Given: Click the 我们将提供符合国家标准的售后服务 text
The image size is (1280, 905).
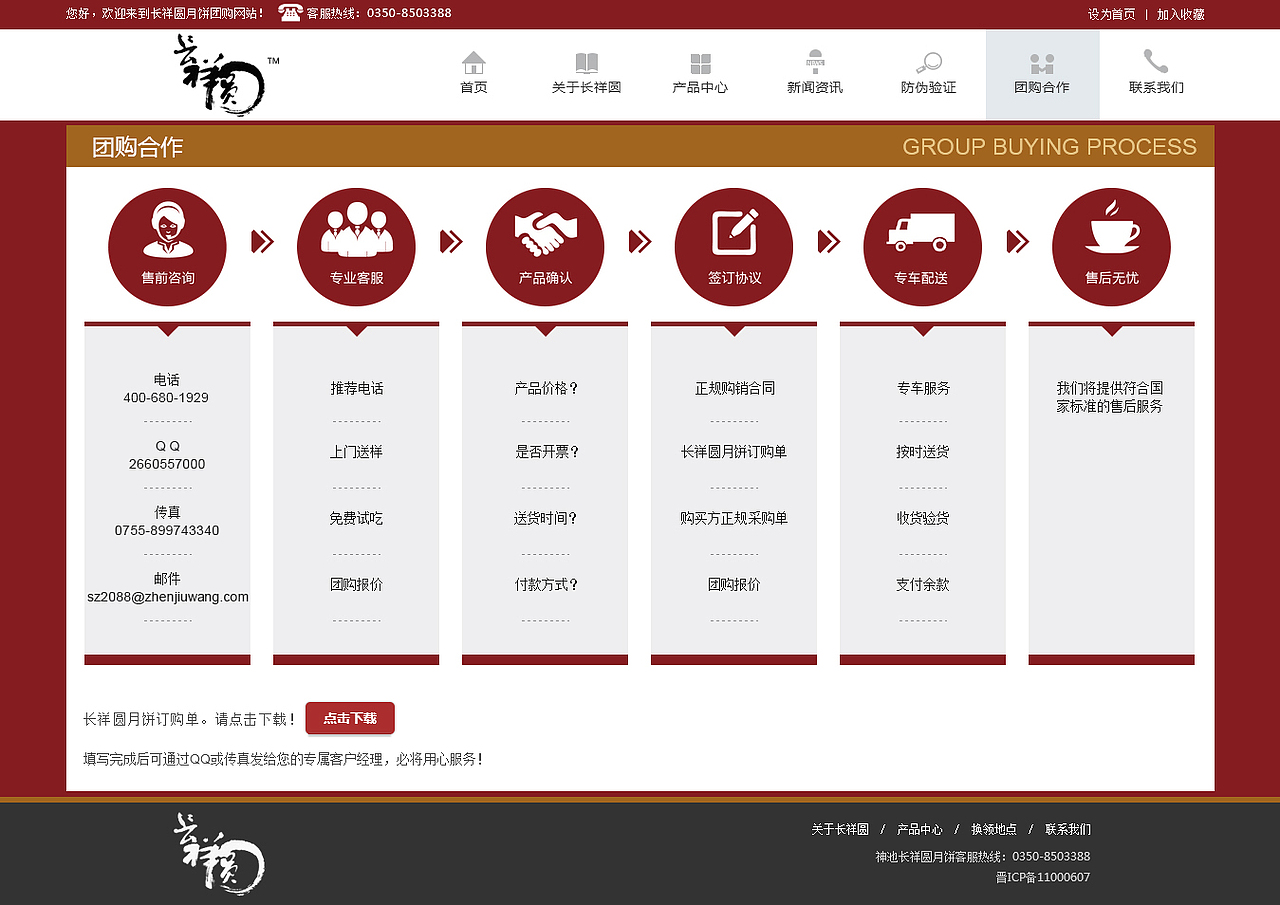Looking at the screenshot, I should [x=1110, y=397].
